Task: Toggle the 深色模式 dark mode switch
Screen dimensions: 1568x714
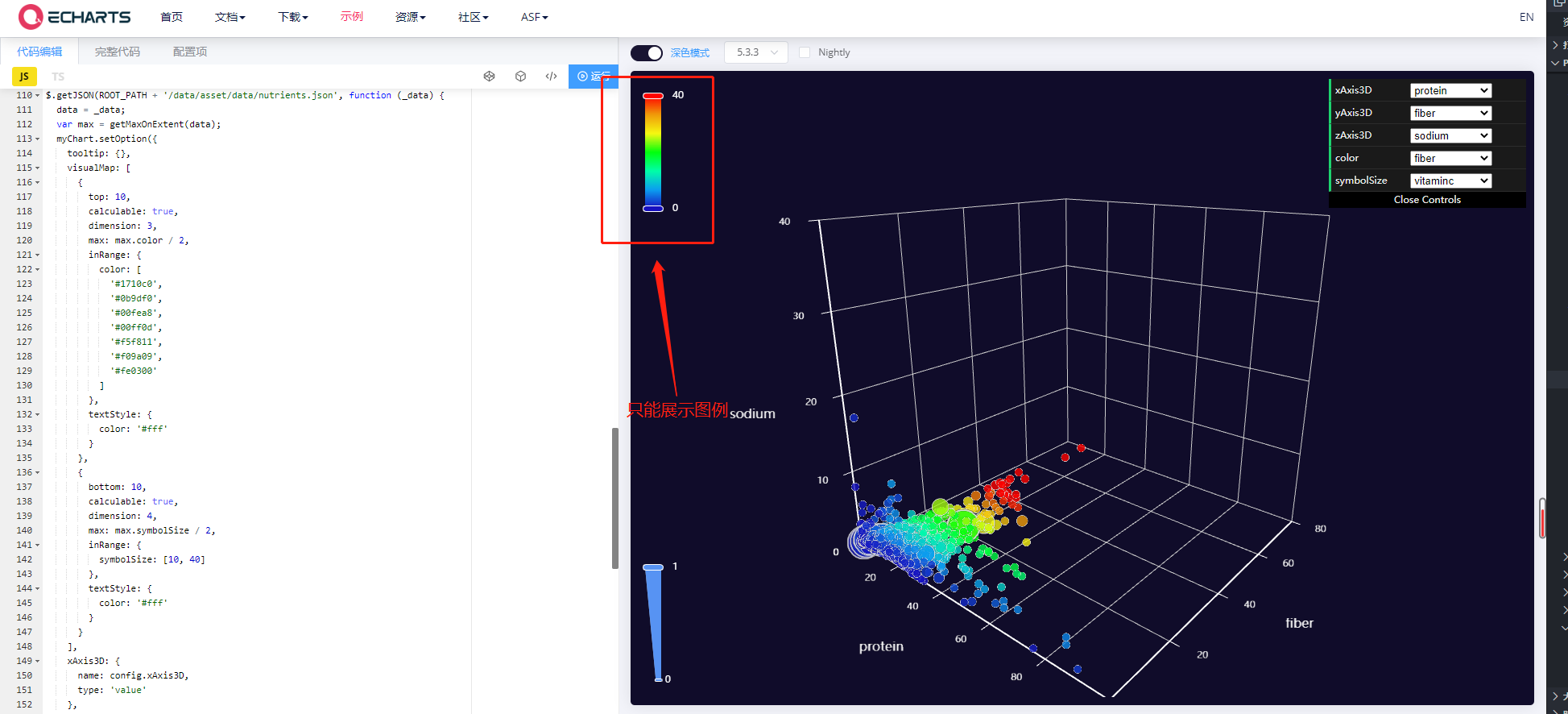Action: (647, 53)
